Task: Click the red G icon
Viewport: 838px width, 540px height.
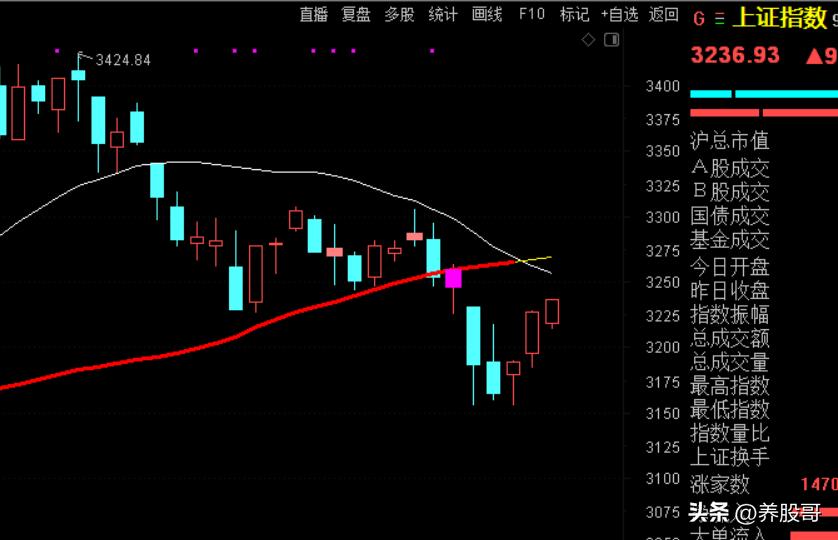Action: coord(699,19)
